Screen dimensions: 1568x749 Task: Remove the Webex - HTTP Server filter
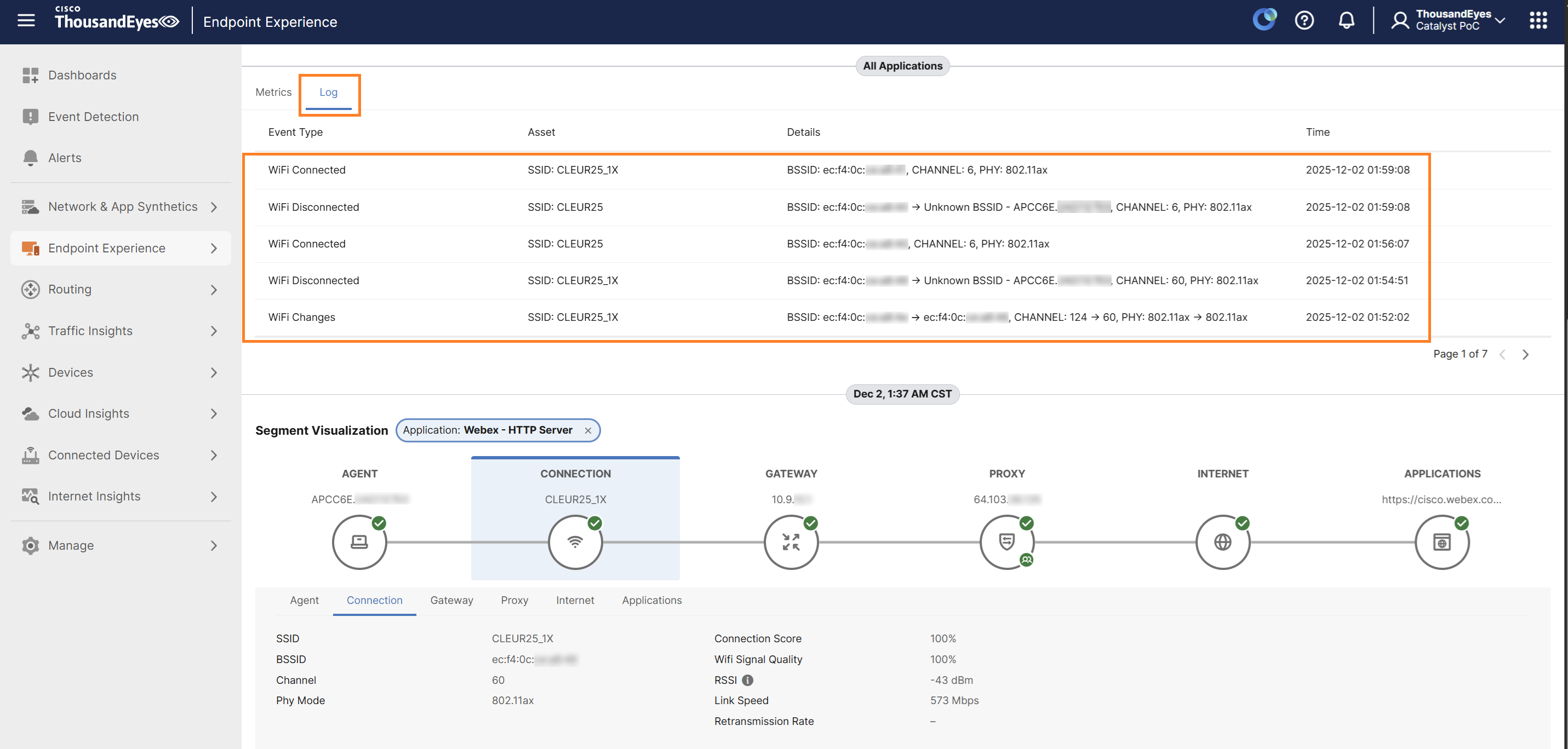(x=587, y=430)
